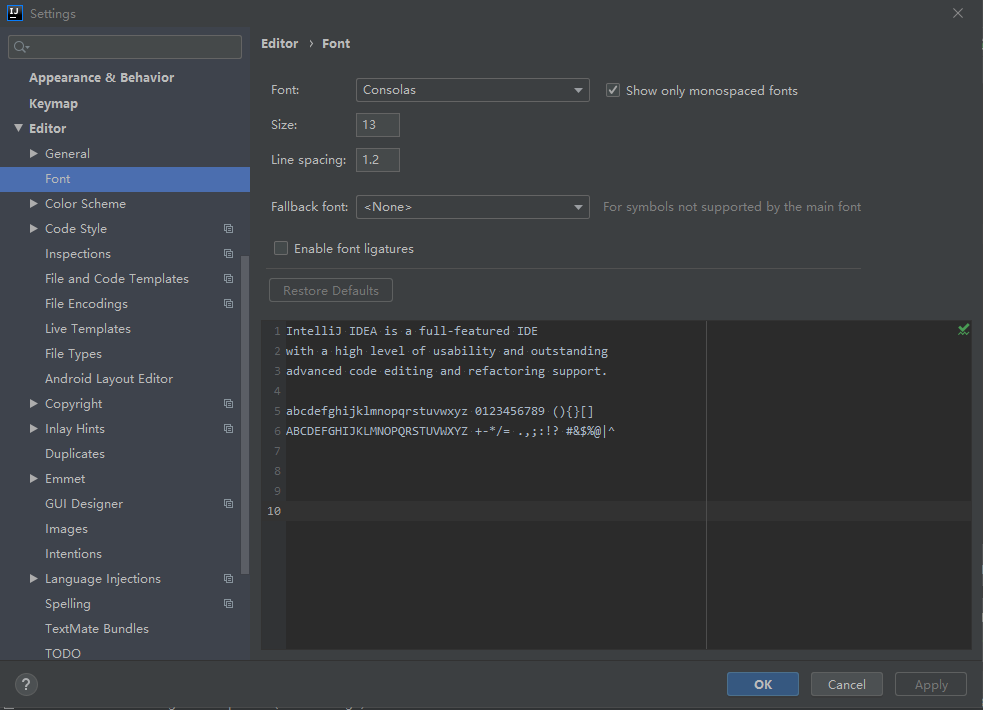
Task: Click the green inspection checkmark in preview
Action: (963, 330)
